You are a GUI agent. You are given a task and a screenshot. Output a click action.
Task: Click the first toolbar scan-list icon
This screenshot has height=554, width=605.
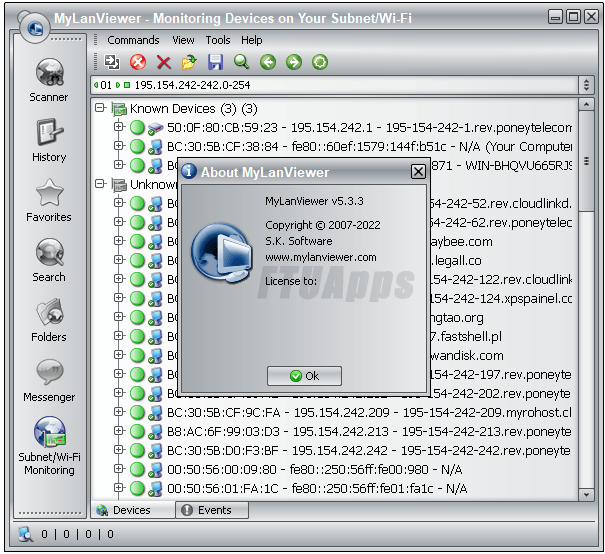click(x=112, y=62)
